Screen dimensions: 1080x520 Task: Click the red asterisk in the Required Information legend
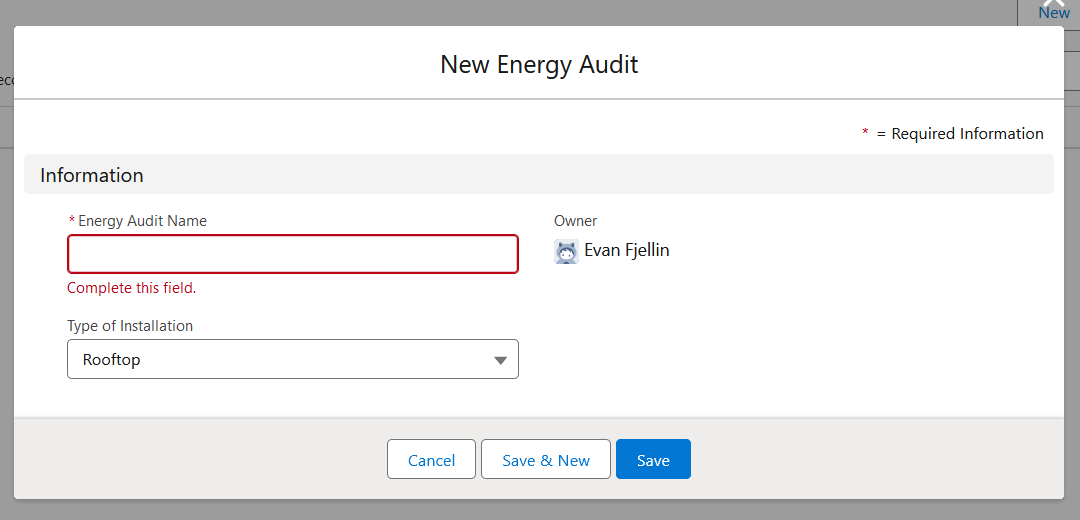[x=865, y=133]
